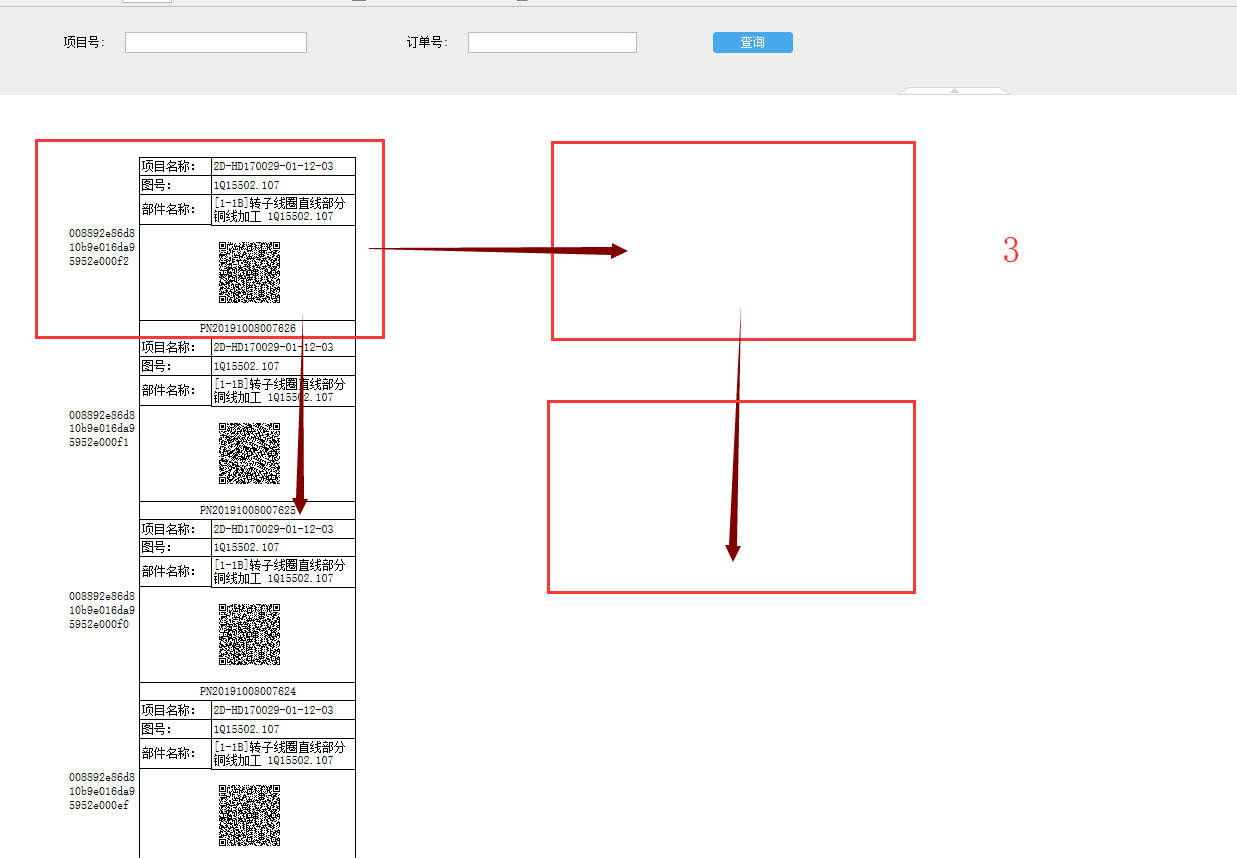Click the 转子线圈直线部分 part name in the PN20191008007625 card
Image resolution: width=1237 pixels, height=858 pixels.
click(x=279, y=390)
